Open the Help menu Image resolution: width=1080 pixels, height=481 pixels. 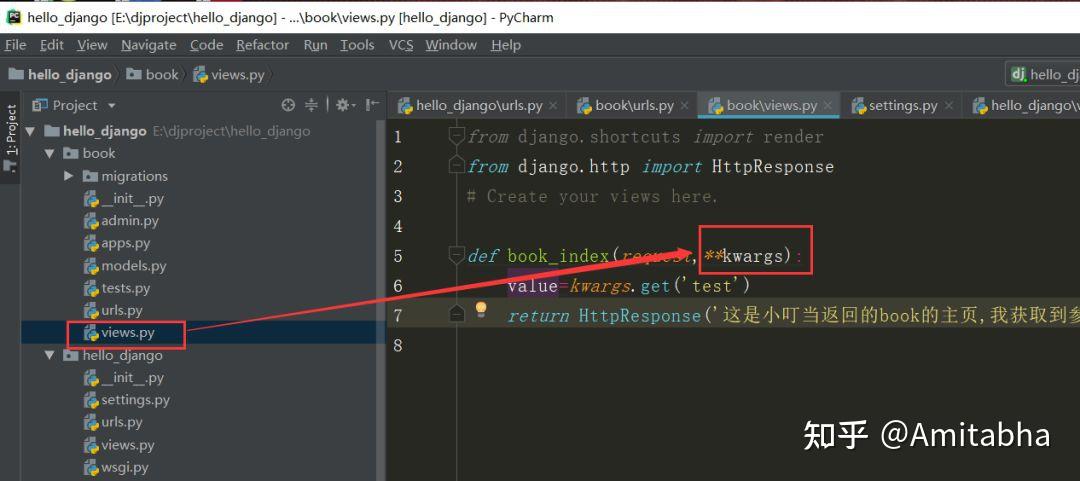(x=506, y=45)
